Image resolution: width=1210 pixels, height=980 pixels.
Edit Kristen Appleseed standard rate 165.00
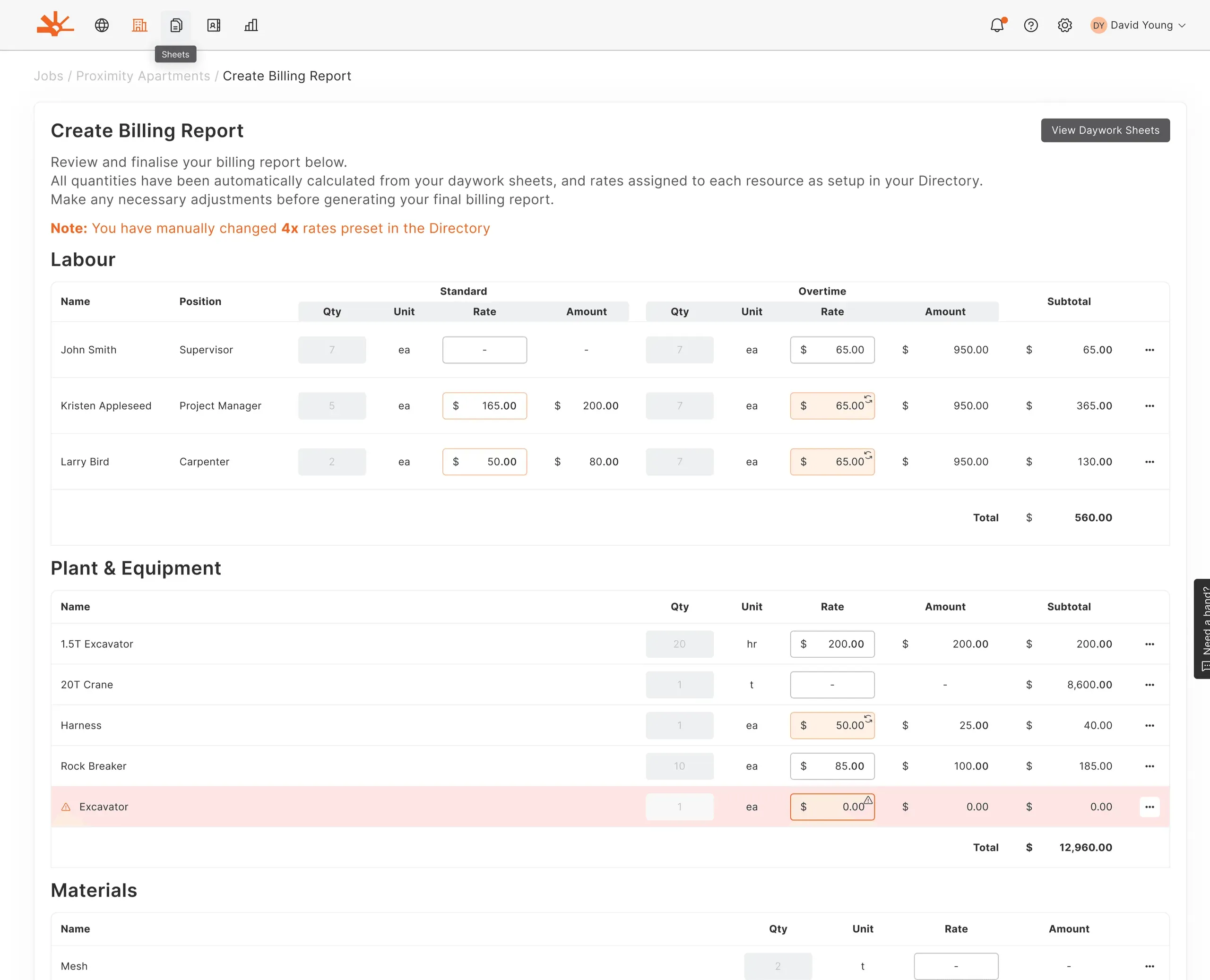484,406
